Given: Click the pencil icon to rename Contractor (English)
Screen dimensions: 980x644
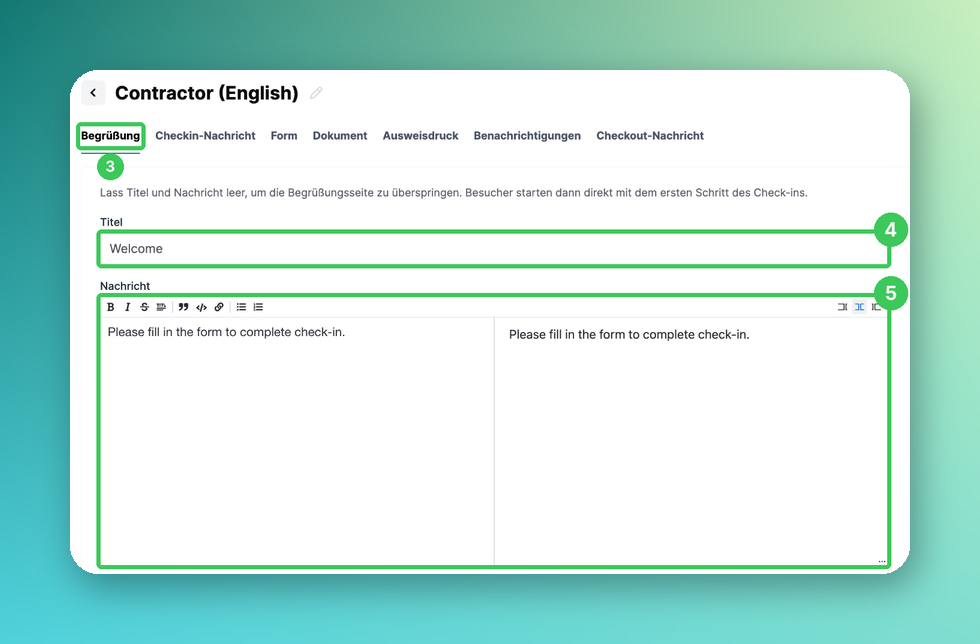Looking at the screenshot, I should click(316, 93).
